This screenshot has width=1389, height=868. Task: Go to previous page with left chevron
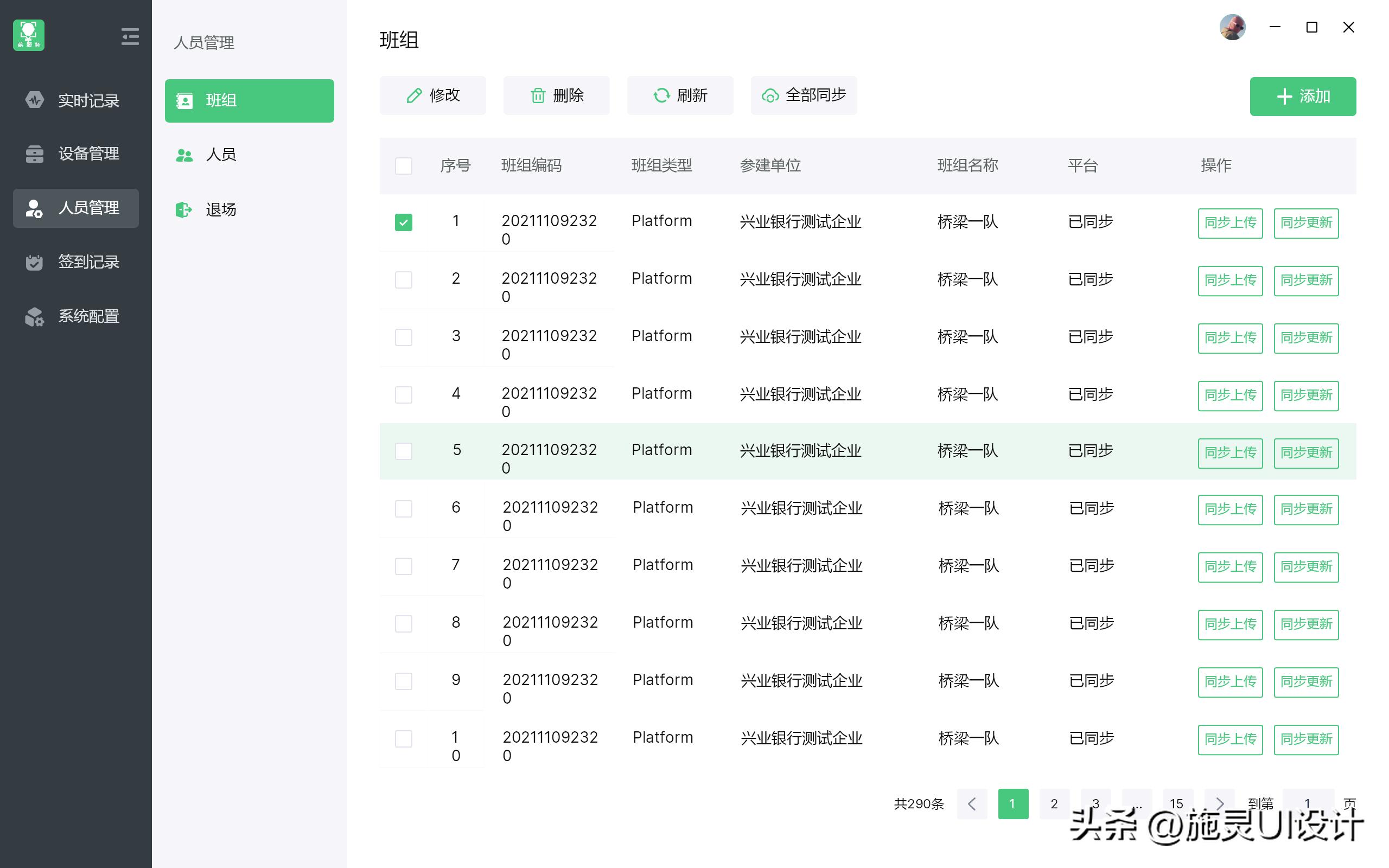click(x=972, y=803)
